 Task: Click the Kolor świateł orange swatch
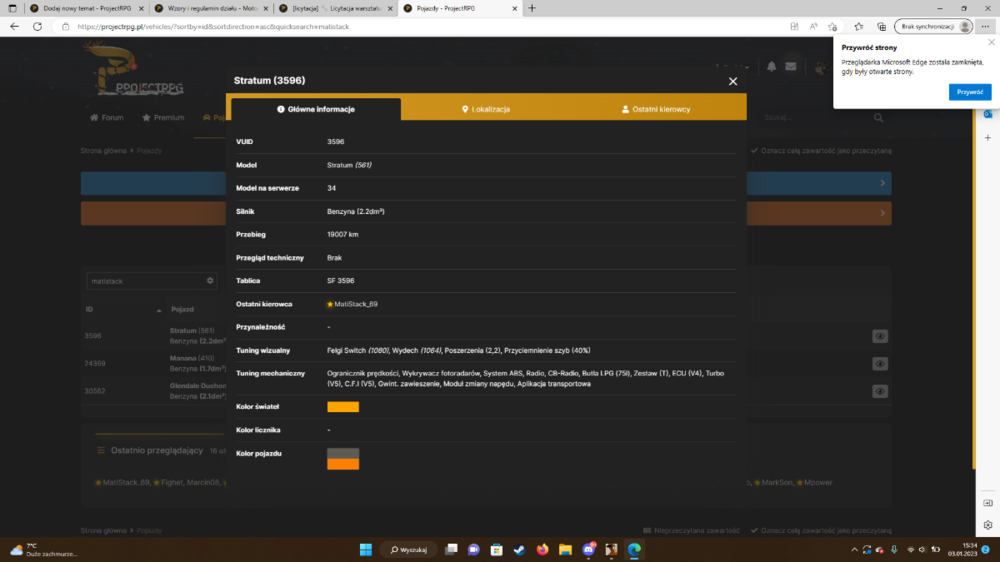coord(343,407)
